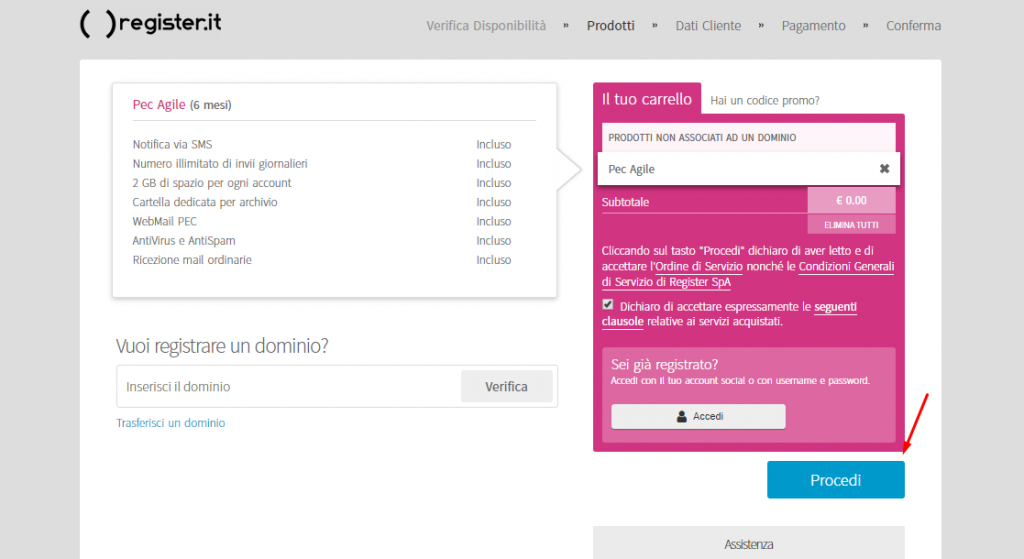
Task: Click the user icon on Accedi button
Action: point(682,416)
